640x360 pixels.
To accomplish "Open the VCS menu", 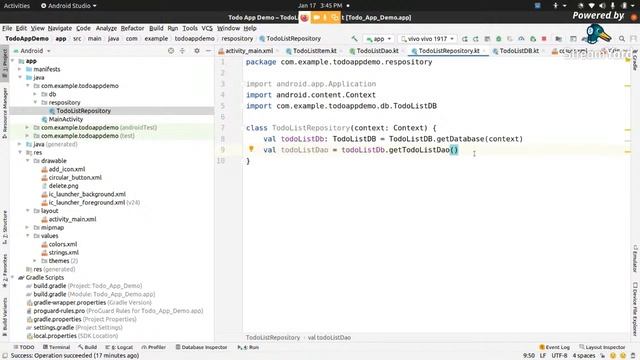I will (x=207, y=28).
